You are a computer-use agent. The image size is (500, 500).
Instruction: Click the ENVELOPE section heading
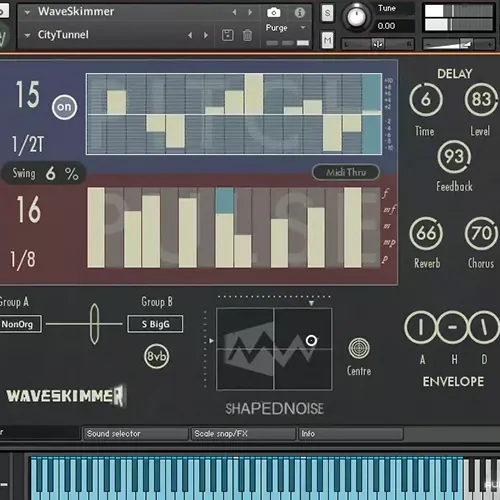453,382
